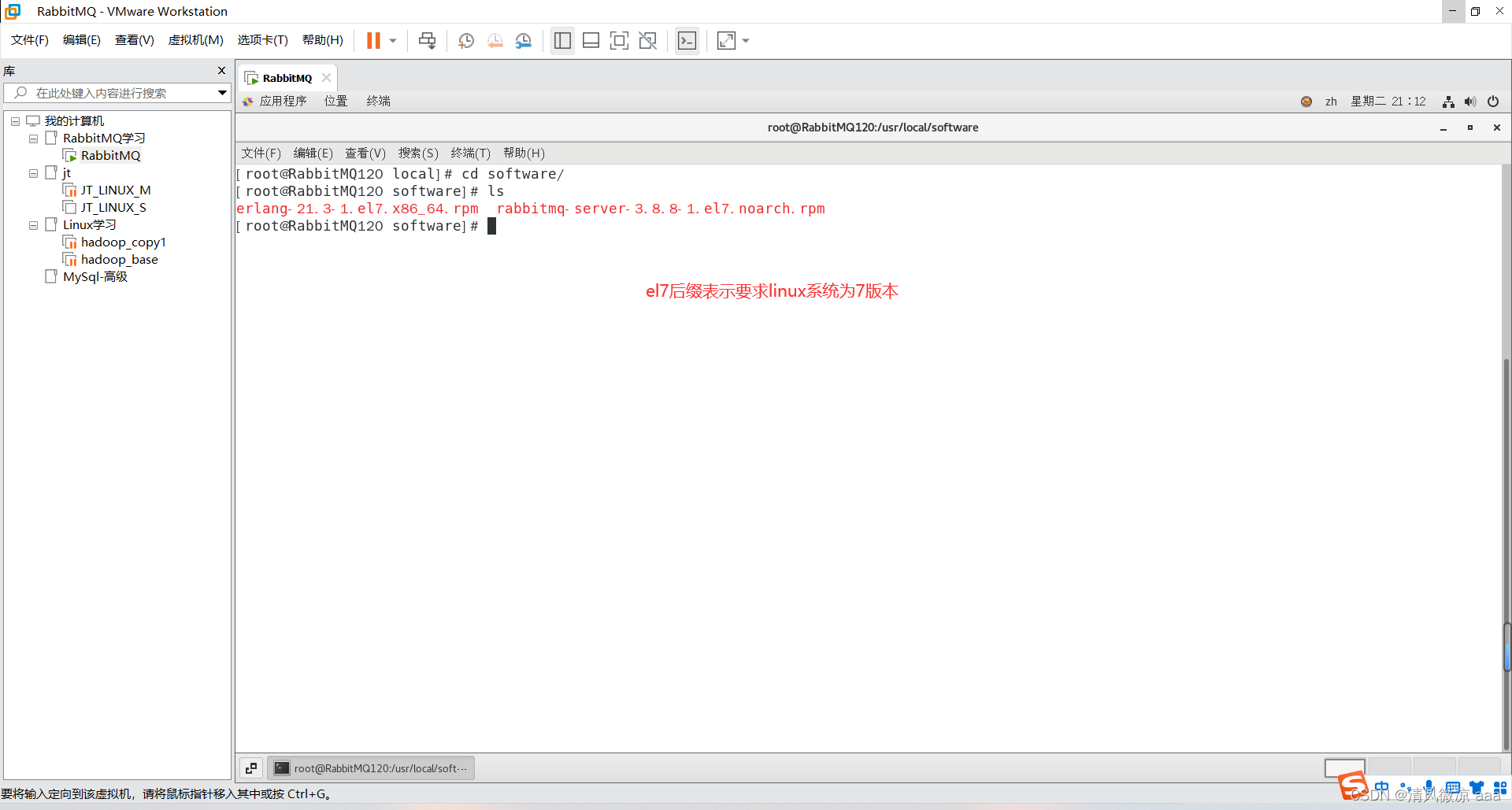Open the terminal 文件(F) menu
Image resolution: width=1512 pixels, height=810 pixels.
[261, 153]
